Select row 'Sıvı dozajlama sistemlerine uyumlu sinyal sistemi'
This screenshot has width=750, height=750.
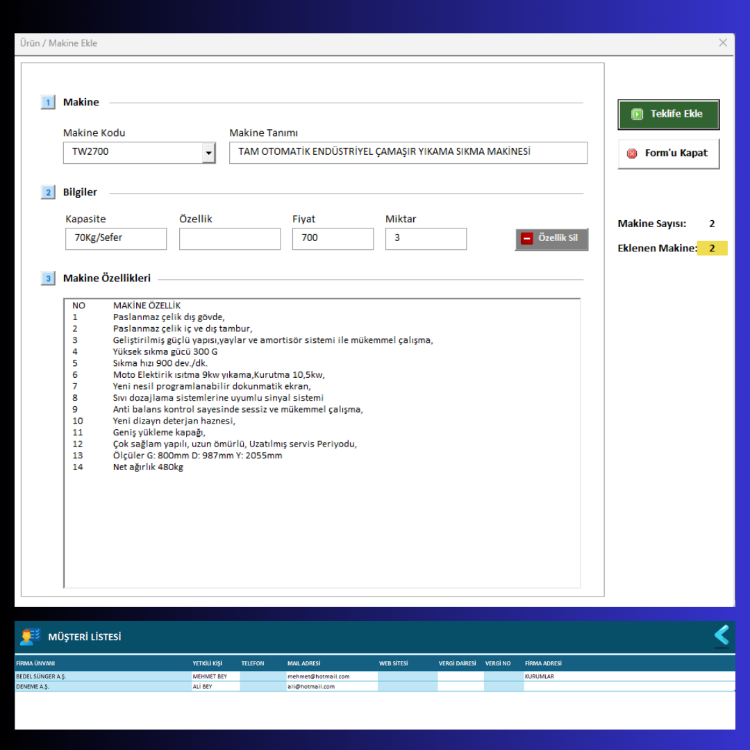coord(321,397)
